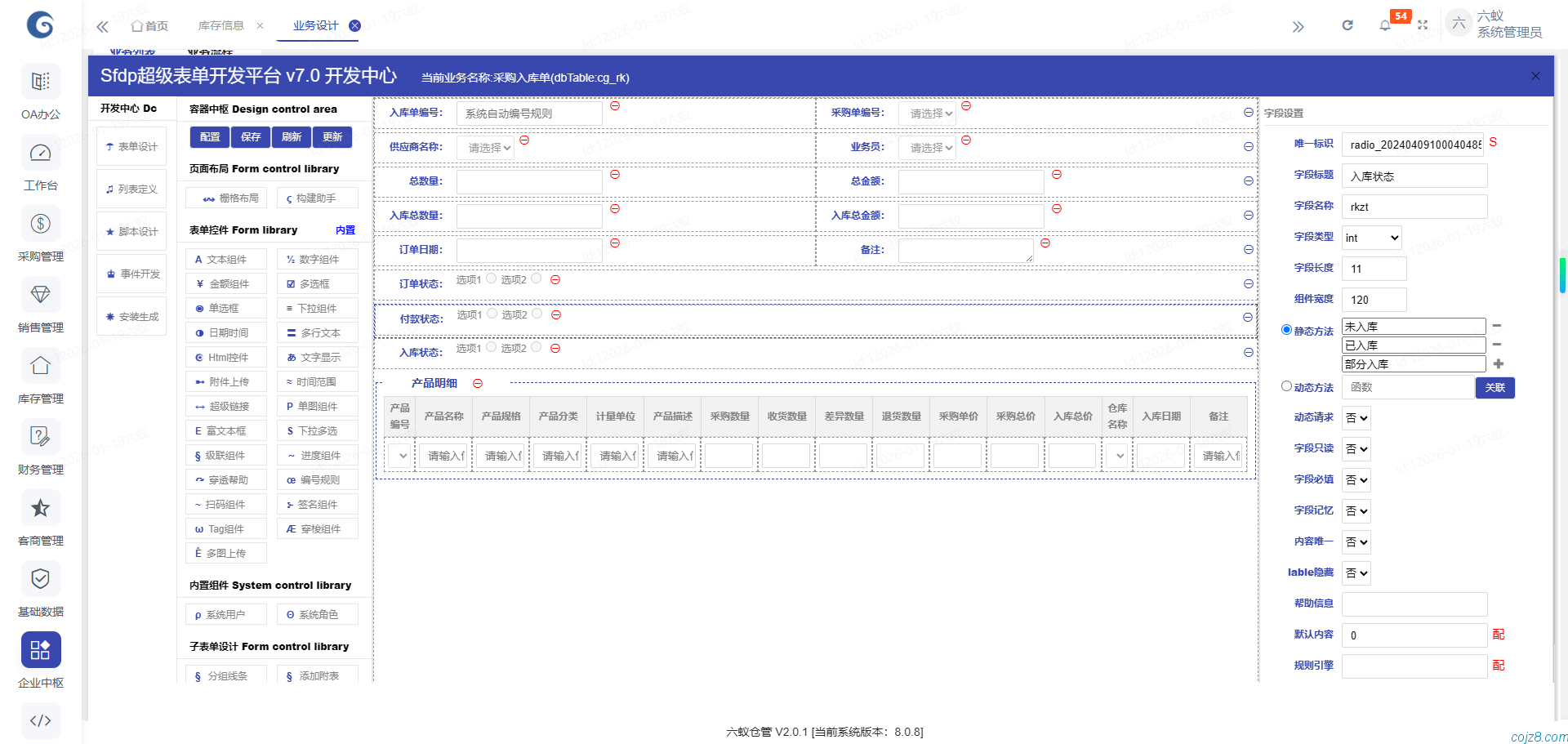The image size is (1568, 744).
Task: Click the 关联 associate button
Action: point(1495,387)
